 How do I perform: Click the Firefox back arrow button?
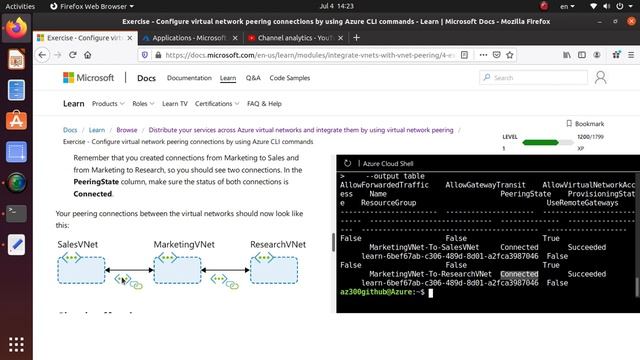click(x=42, y=55)
